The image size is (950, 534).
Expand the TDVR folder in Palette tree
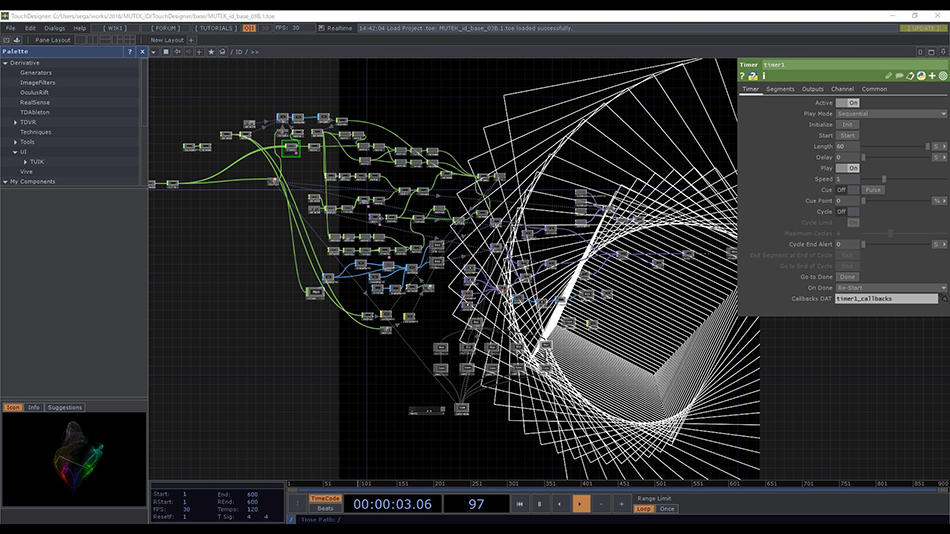coord(15,122)
